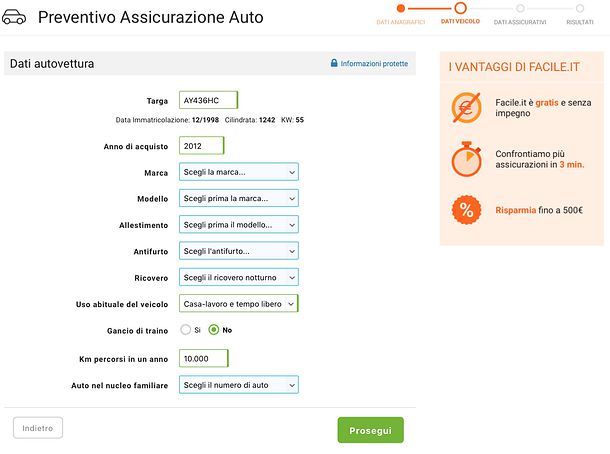Click the Targa input field
610x454 pixels.
coord(208,100)
